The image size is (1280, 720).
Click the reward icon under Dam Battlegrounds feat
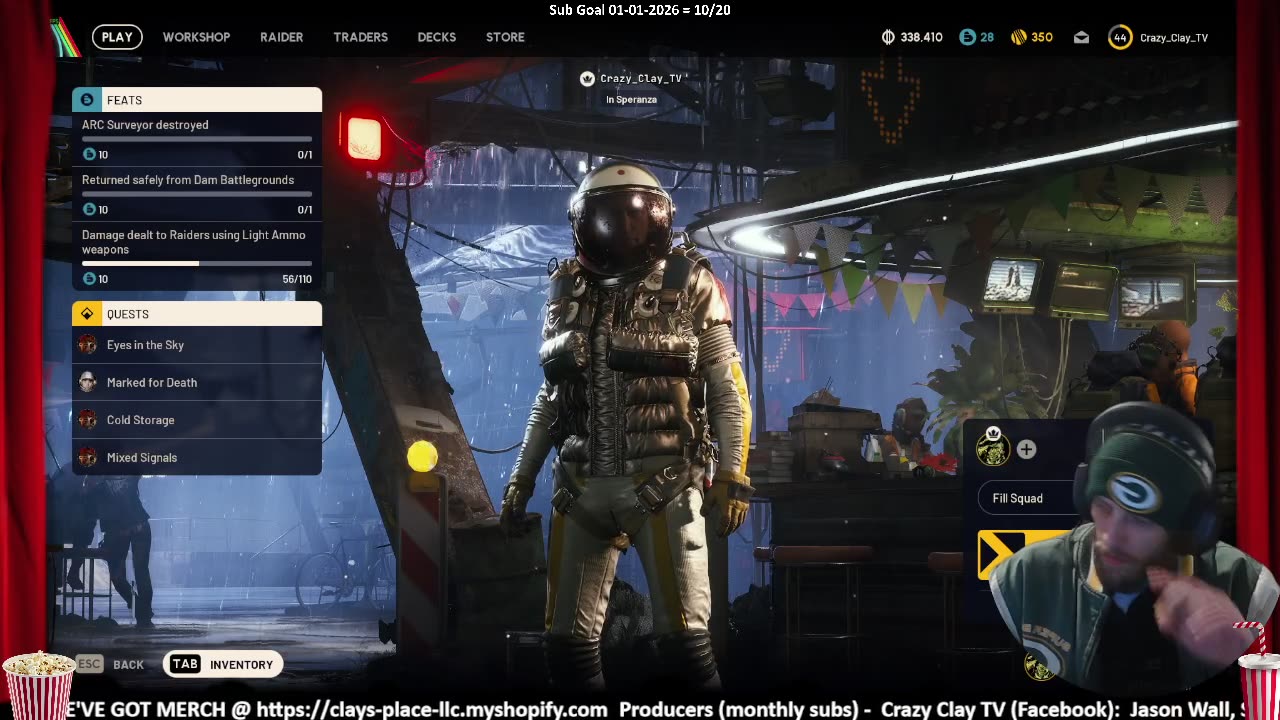tap(89, 209)
